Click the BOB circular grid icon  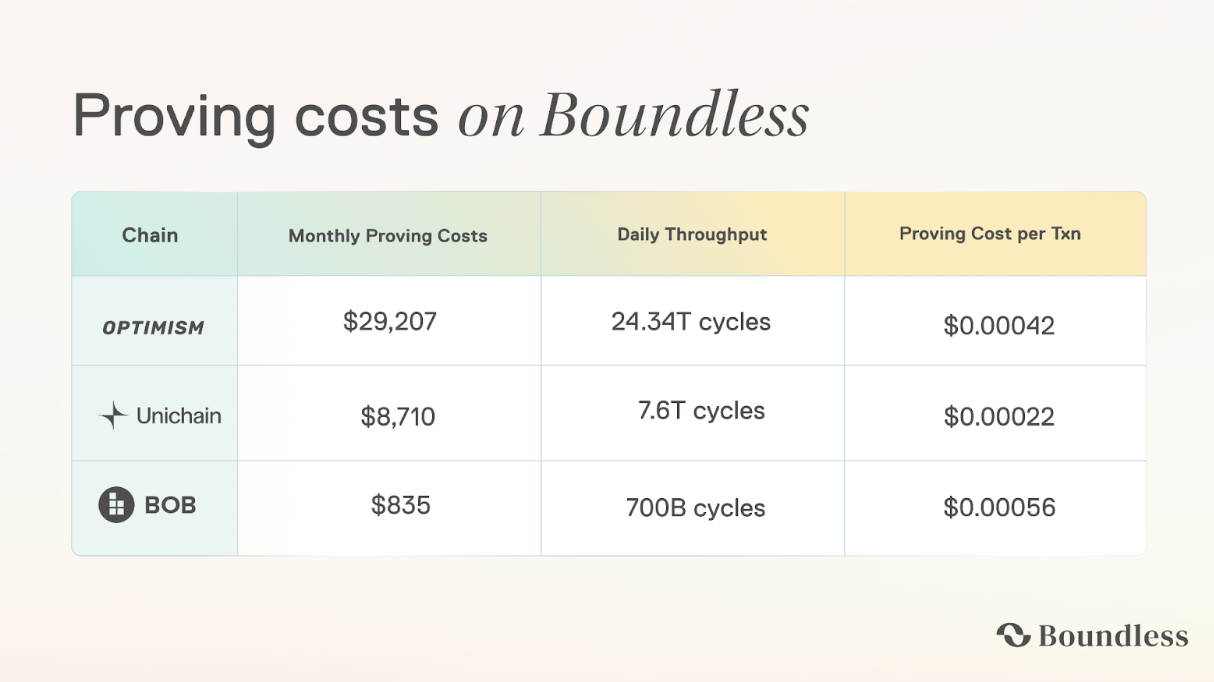(x=116, y=505)
